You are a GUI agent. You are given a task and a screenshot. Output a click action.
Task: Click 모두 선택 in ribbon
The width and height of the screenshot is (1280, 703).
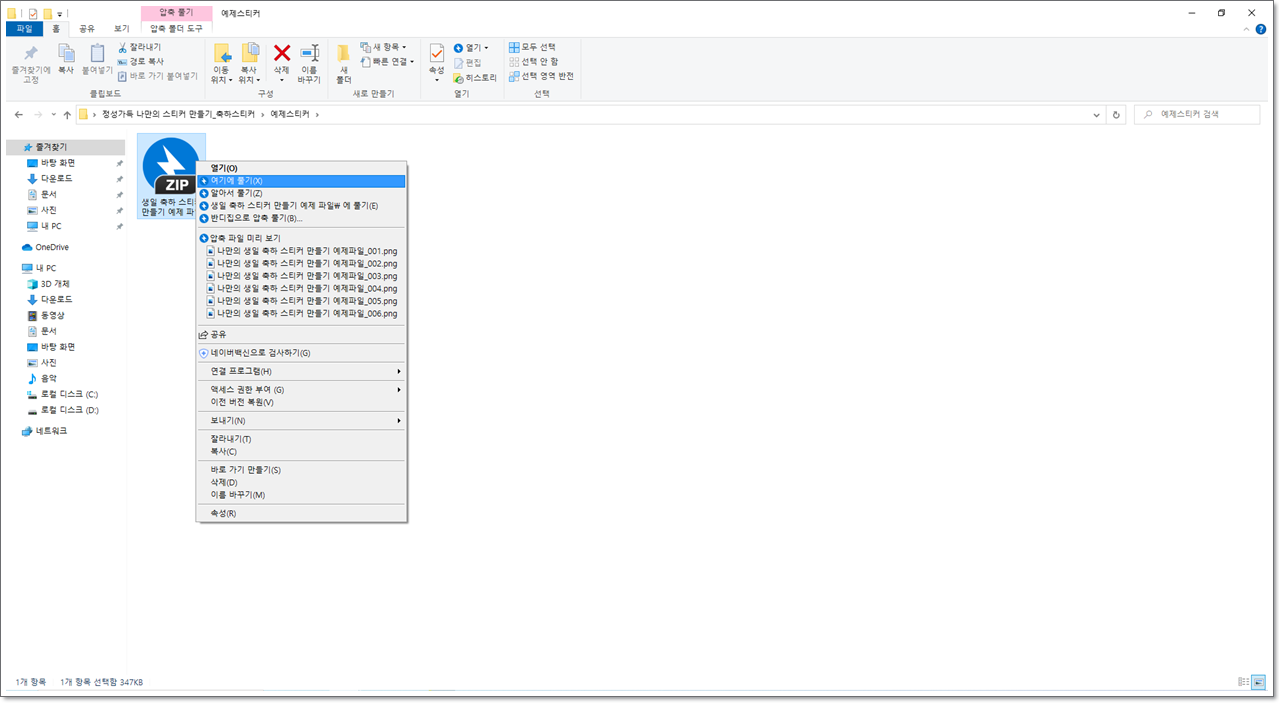(532, 47)
